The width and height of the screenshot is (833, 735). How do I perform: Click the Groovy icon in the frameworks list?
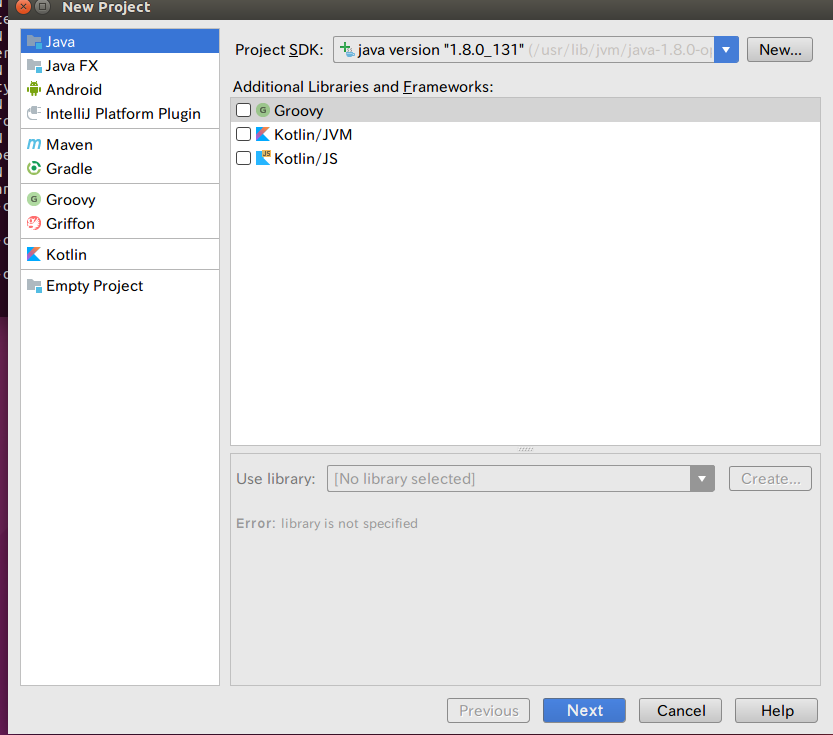click(263, 110)
